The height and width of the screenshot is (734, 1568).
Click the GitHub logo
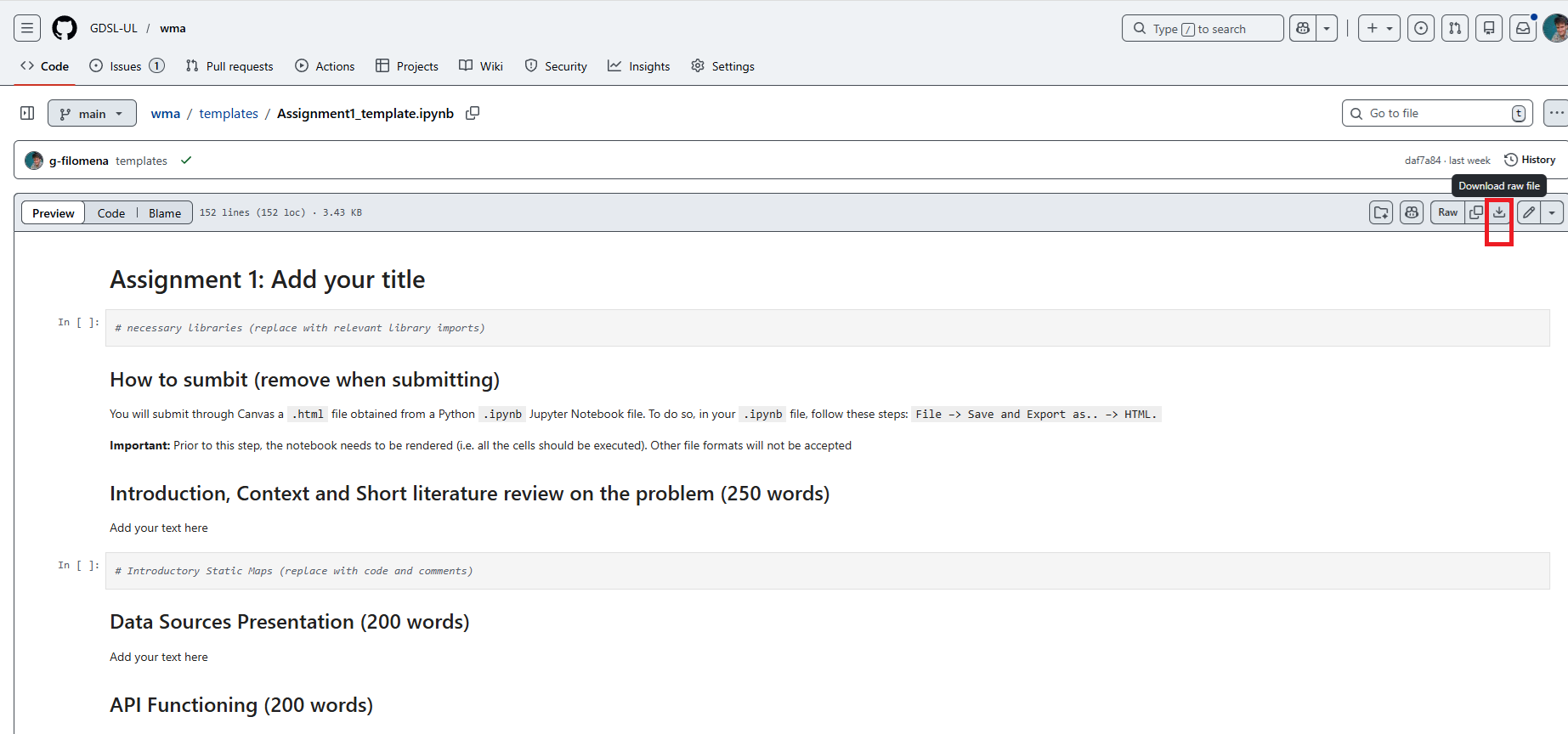pyautogui.click(x=65, y=28)
